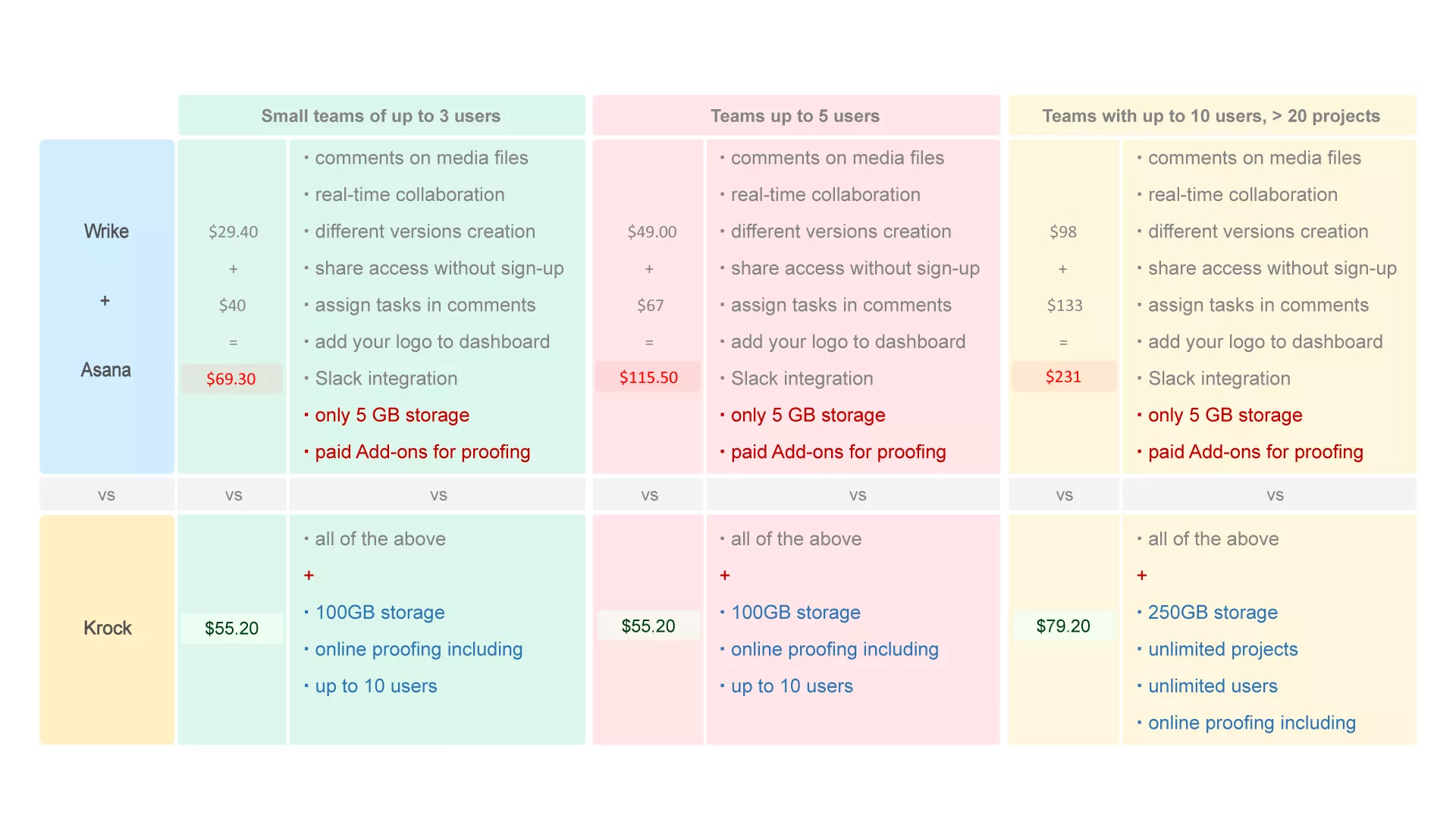The width and height of the screenshot is (1456, 819).
Task: Select the $29.40 Wrike price
Action: (x=234, y=232)
